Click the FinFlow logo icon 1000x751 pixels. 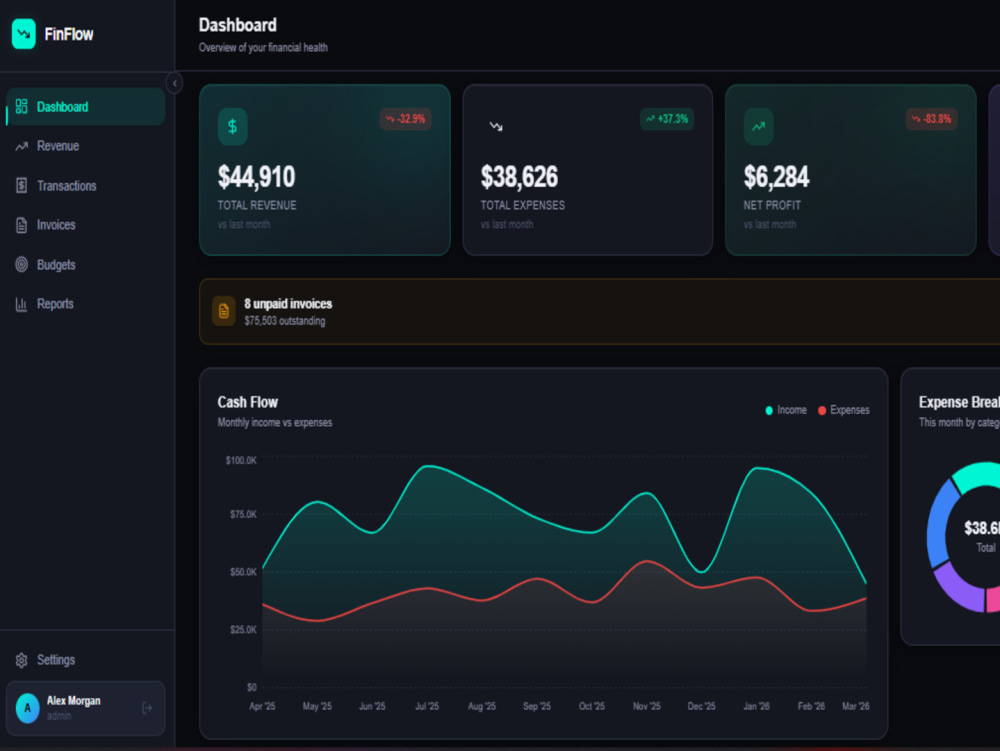point(24,34)
